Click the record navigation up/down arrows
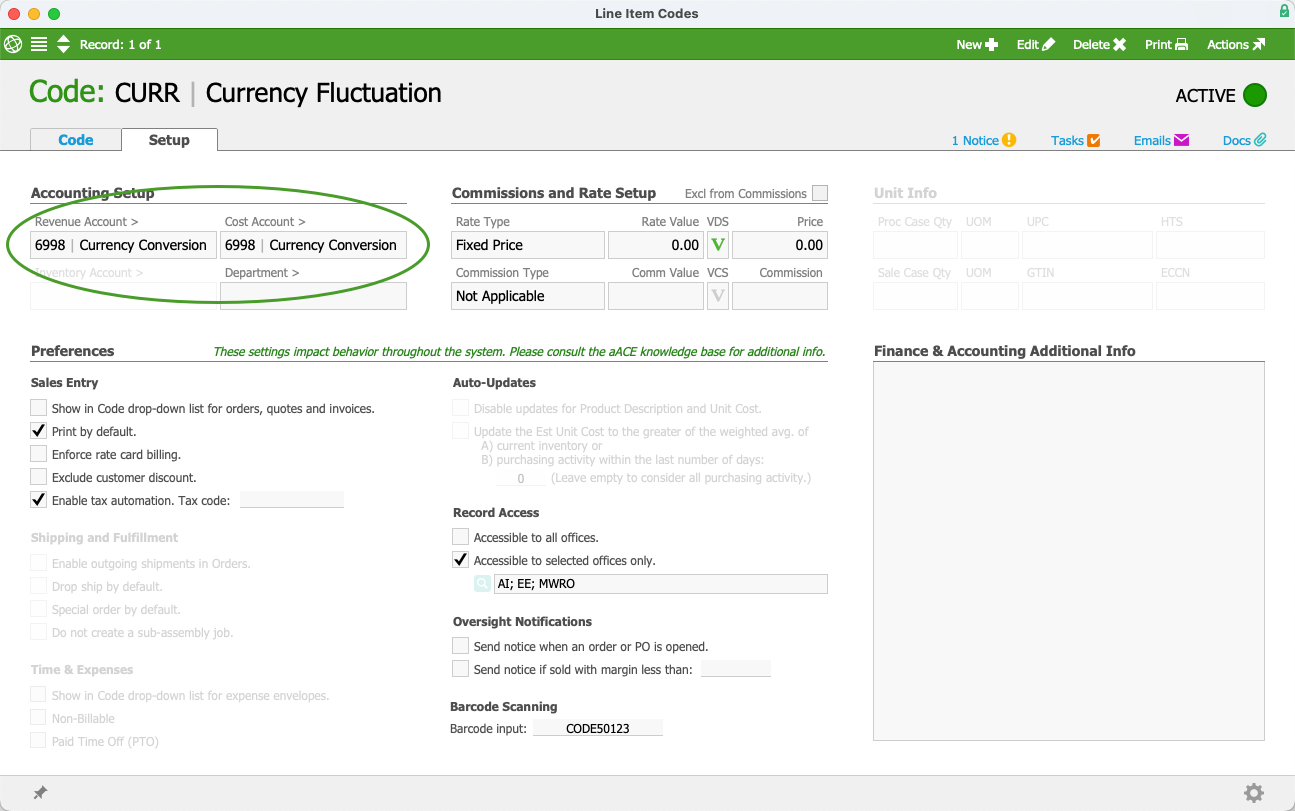 (63, 44)
